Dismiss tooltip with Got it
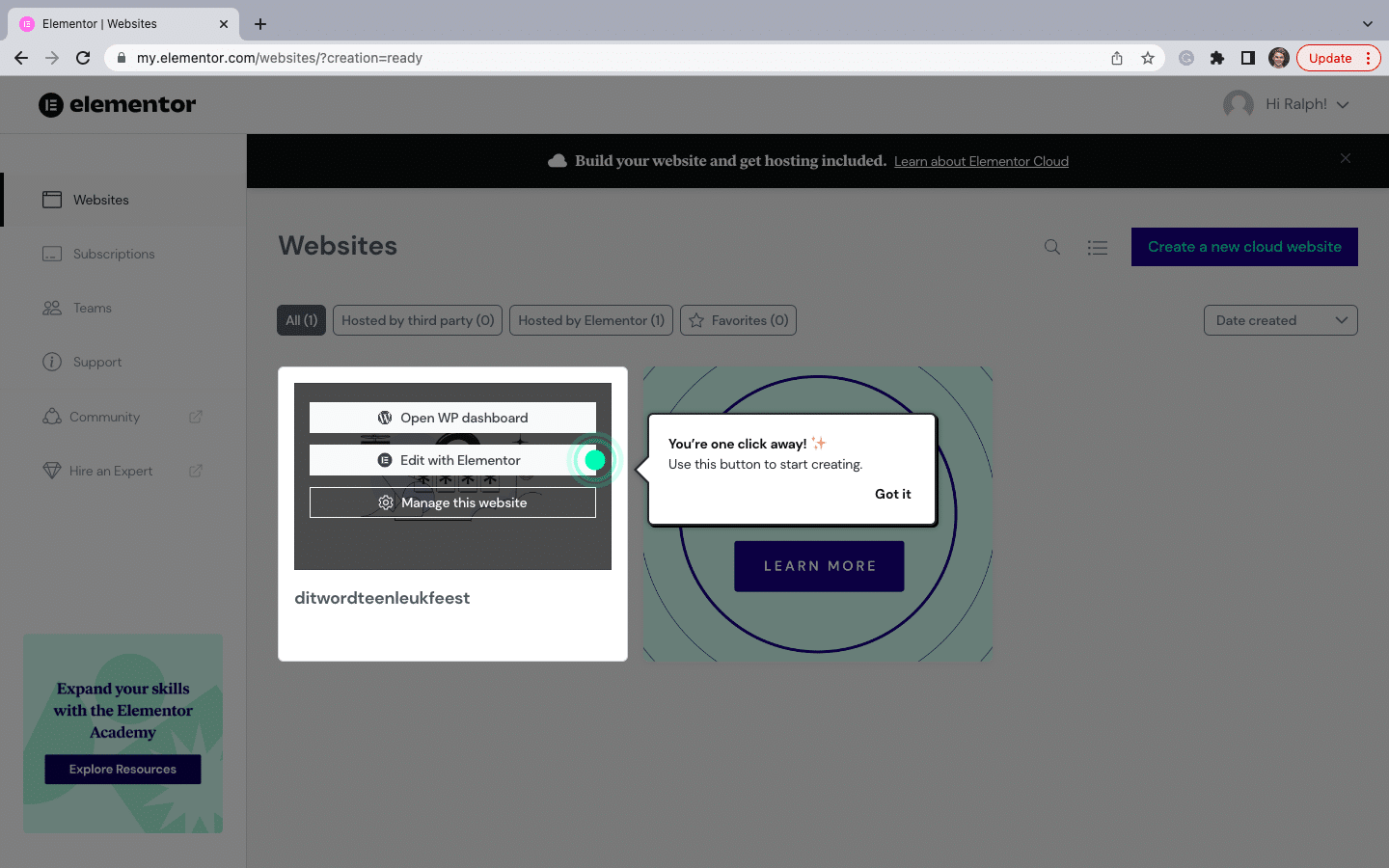This screenshot has height=868, width=1389. [892, 494]
